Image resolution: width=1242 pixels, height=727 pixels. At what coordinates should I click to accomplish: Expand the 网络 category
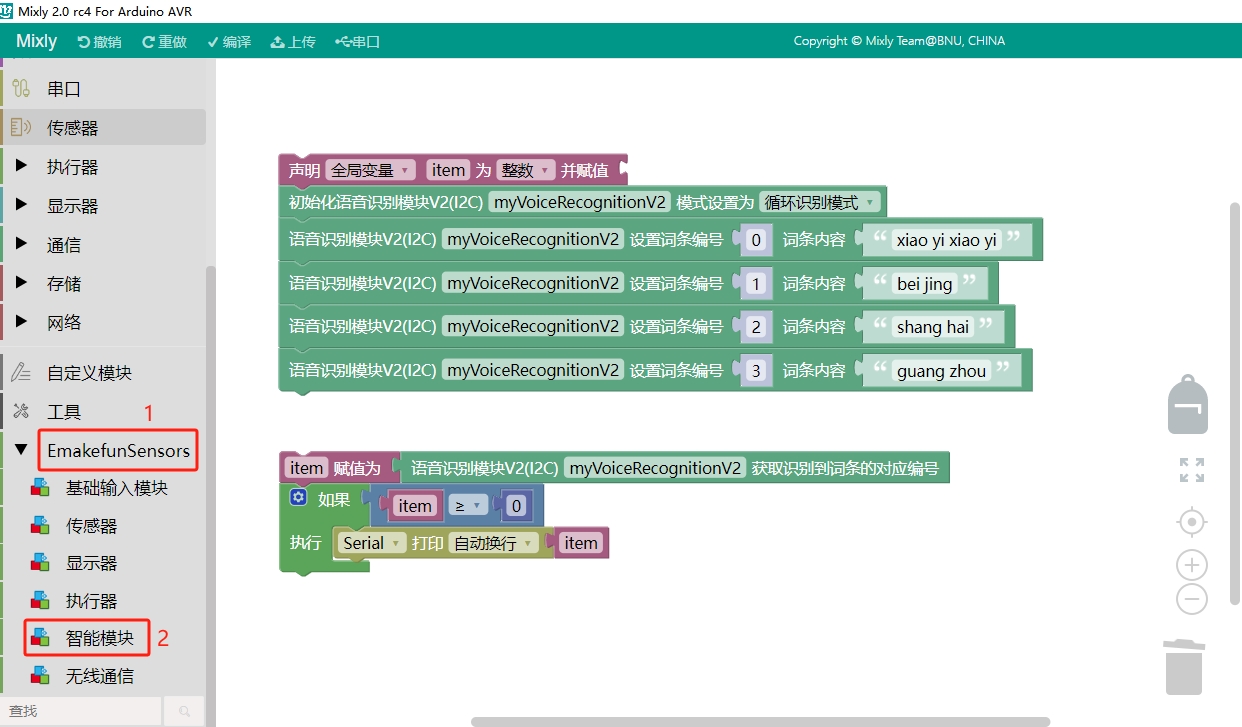click(x=103, y=323)
